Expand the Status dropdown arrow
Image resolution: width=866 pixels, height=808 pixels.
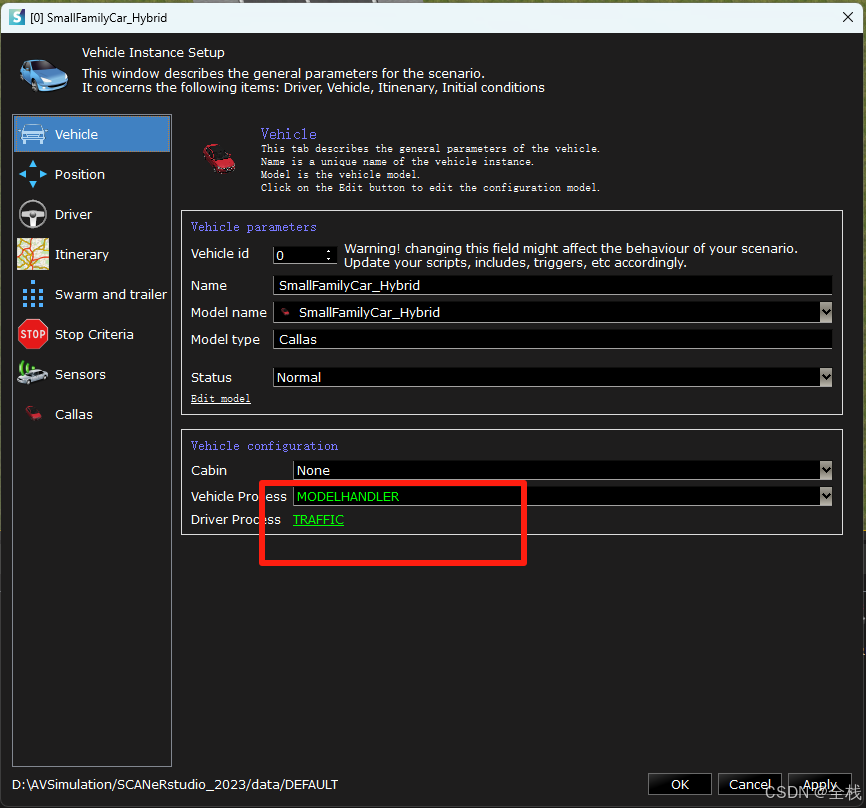826,378
